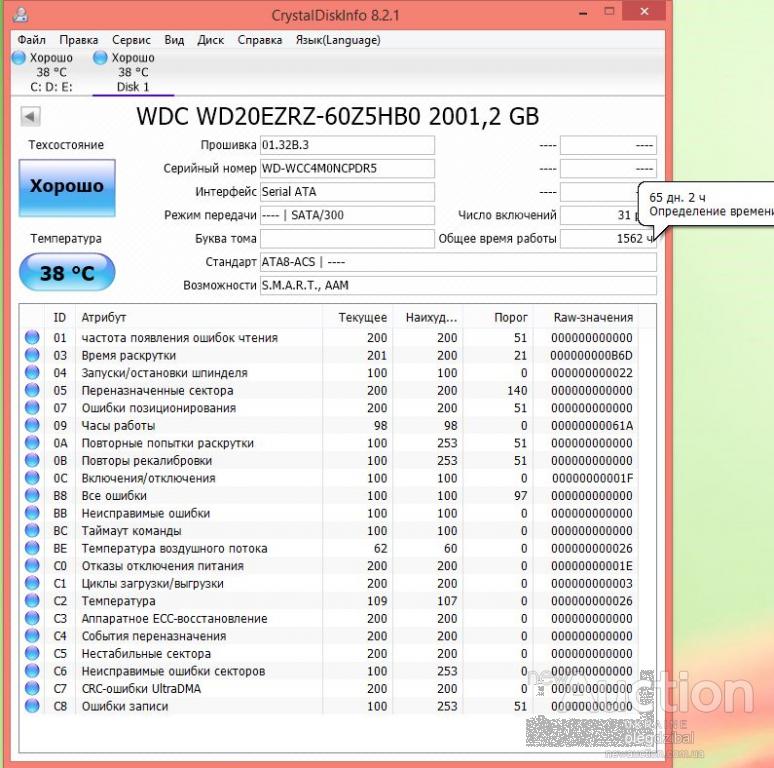Click the Интерфейс field Serial ATA
This screenshot has width=774, height=768.
pyautogui.click(x=347, y=192)
